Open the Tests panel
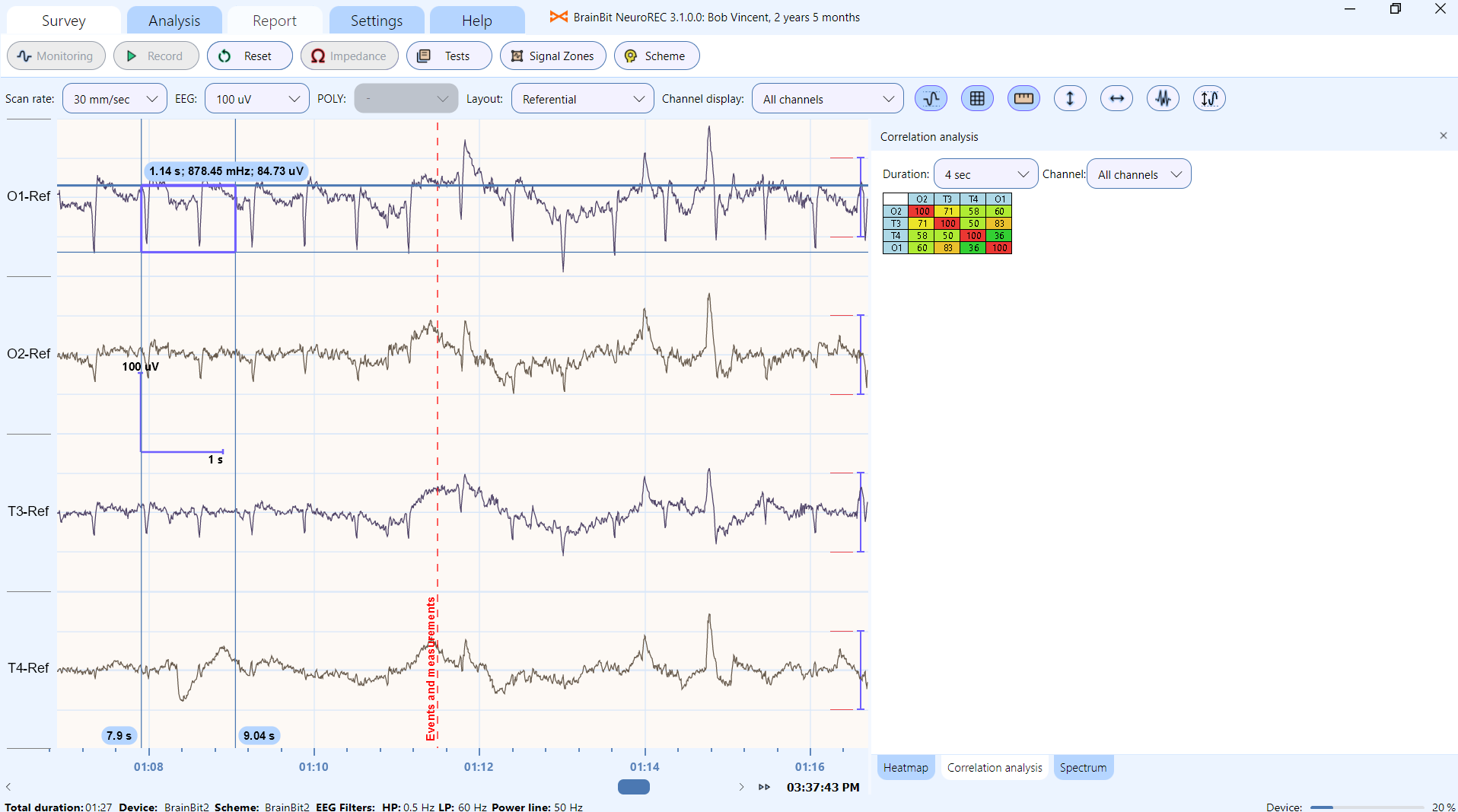 coord(448,56)
